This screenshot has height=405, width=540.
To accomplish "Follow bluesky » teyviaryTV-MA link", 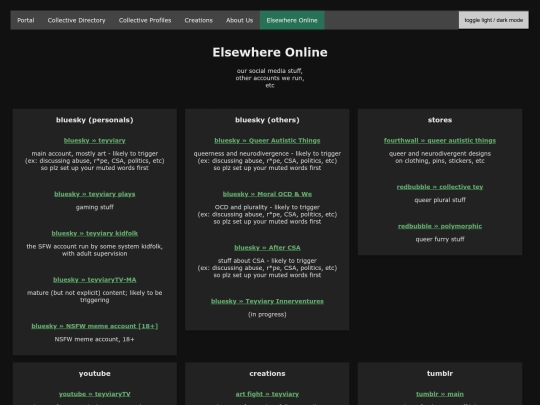I will (95, 280).
